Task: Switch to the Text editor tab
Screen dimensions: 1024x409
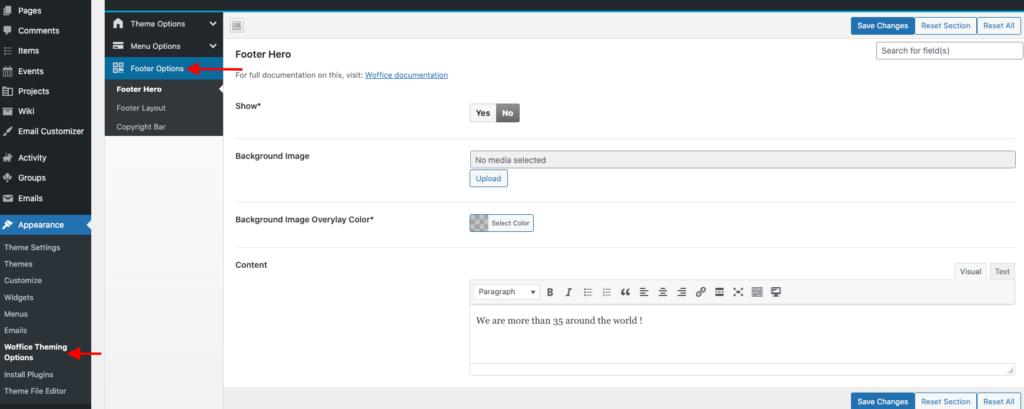Action: click(x=1002, y=271)
